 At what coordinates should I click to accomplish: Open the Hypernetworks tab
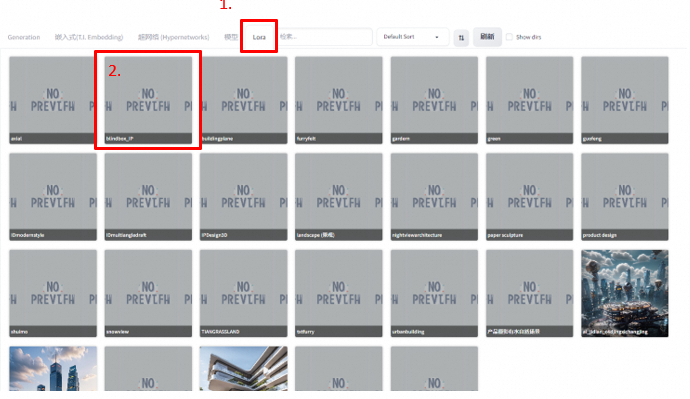(173, 37)
